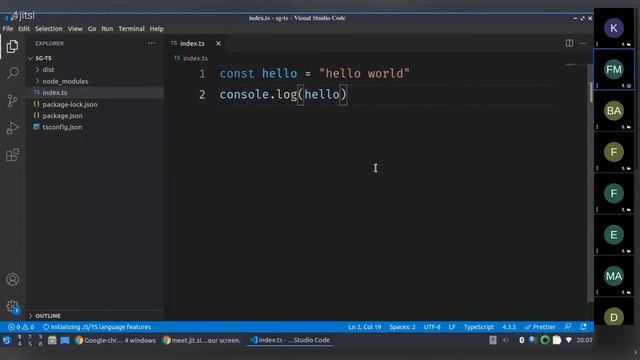Split the editor to the right

point(569,43)
